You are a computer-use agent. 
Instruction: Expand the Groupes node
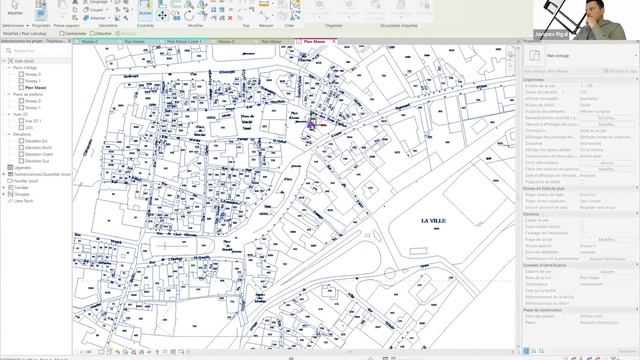[x=4, y=194]
